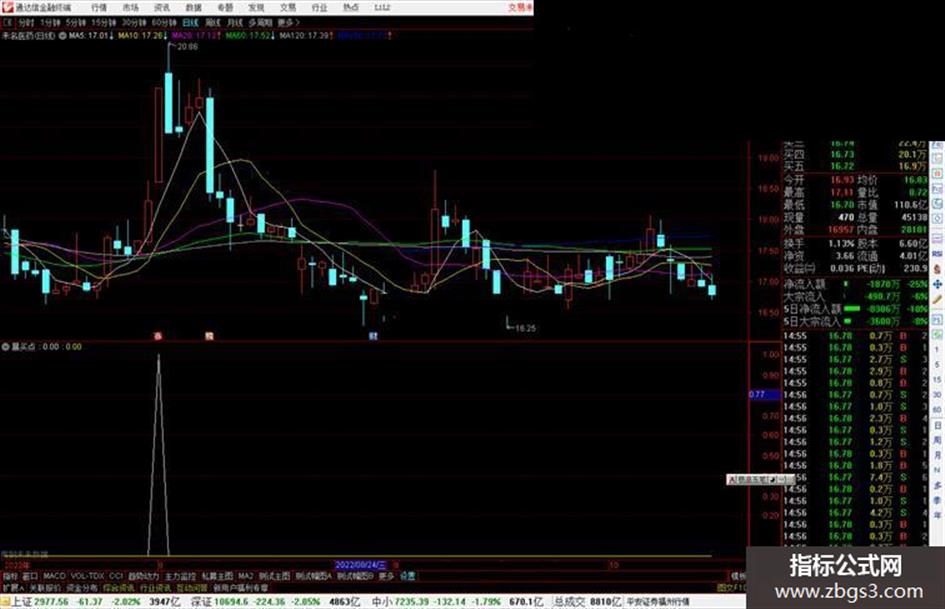Select 月 monthly period in right sidebar
945x609 pixels.
pos(937,455)
